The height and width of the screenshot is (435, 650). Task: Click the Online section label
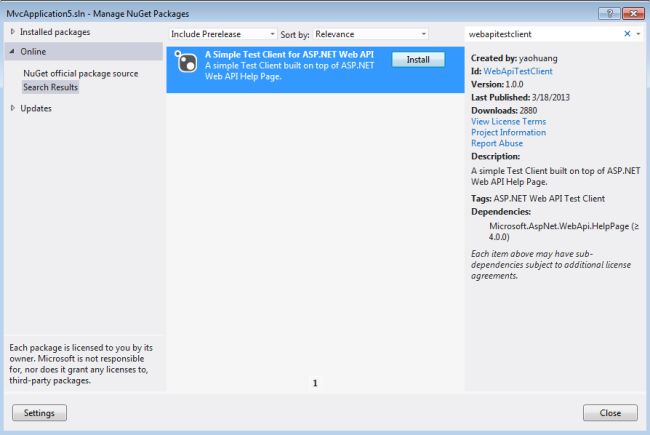click(x=33, y=51)
